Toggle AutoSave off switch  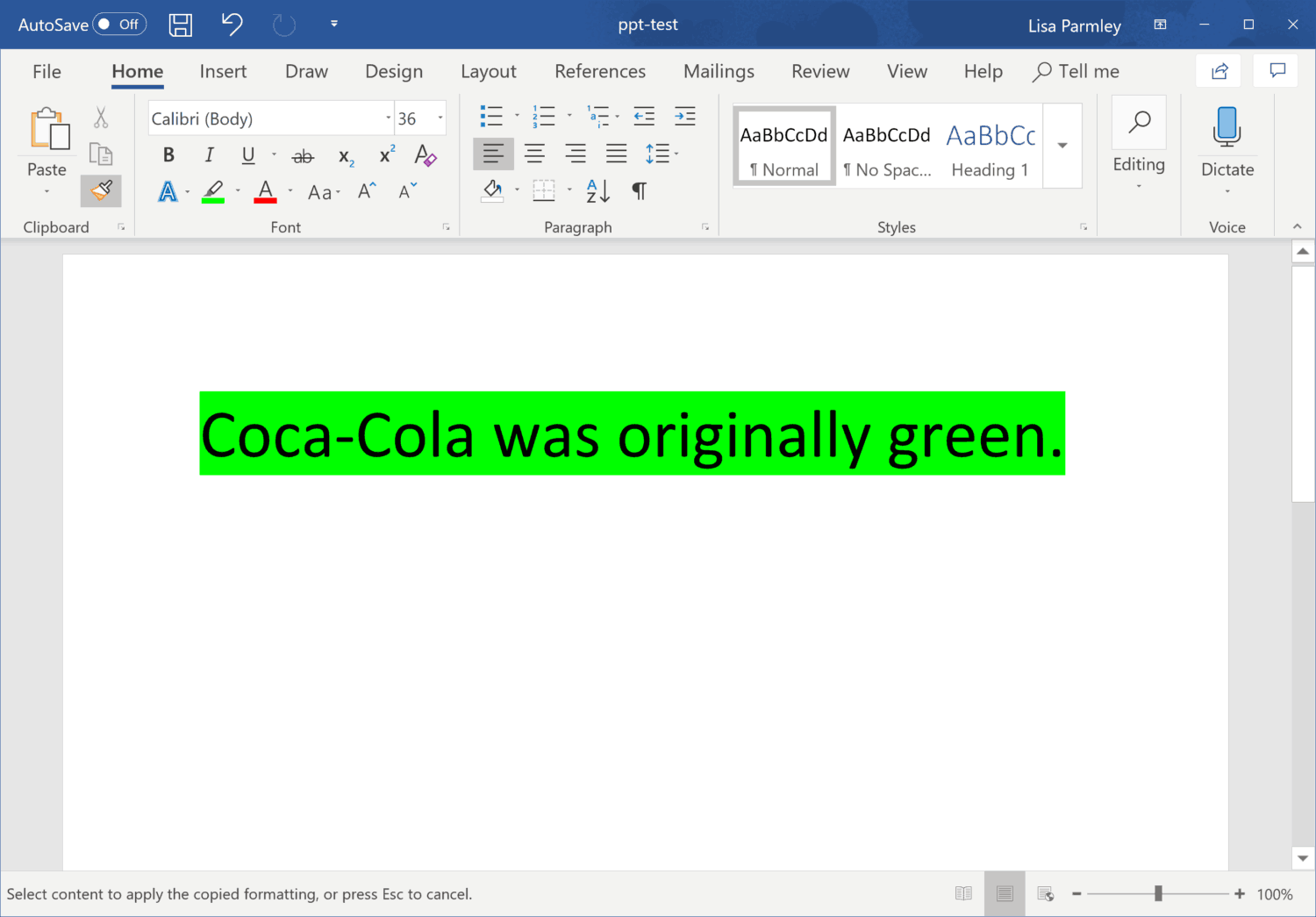[x=119, y=25]
